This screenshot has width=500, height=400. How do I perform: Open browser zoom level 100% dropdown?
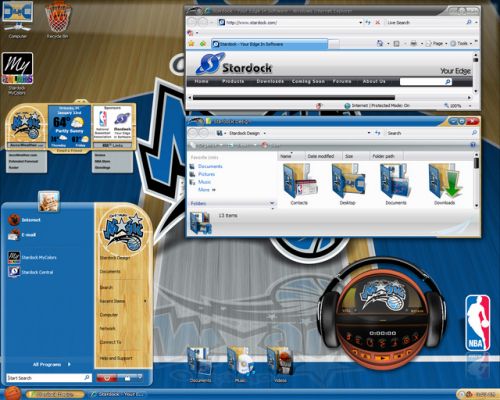[470, 106]
